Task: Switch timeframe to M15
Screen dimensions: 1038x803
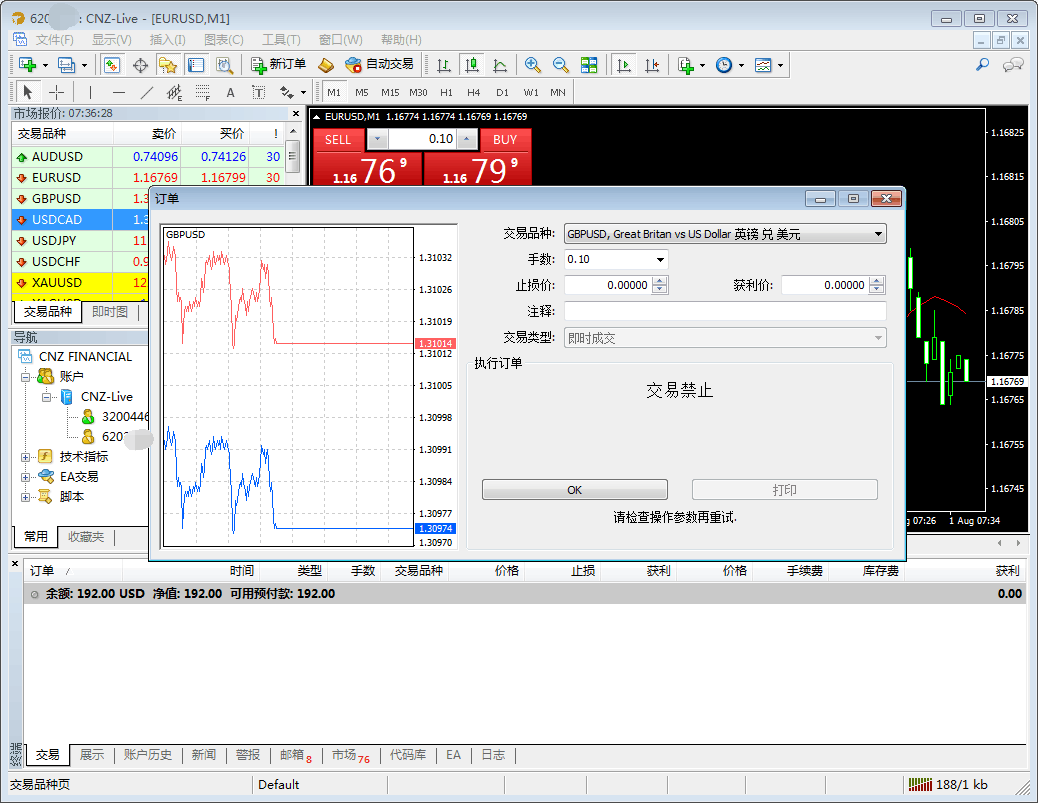Action: [x=390, y=92]
